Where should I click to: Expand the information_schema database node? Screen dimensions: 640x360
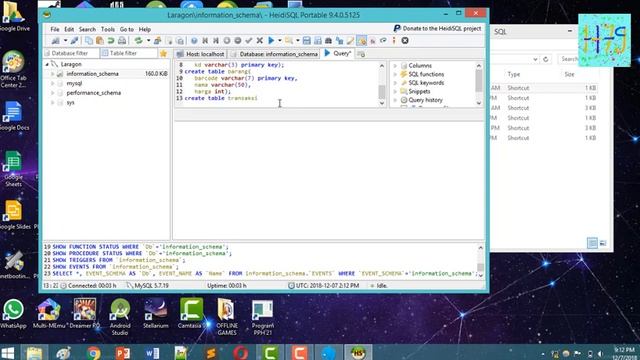coord(53,74)
